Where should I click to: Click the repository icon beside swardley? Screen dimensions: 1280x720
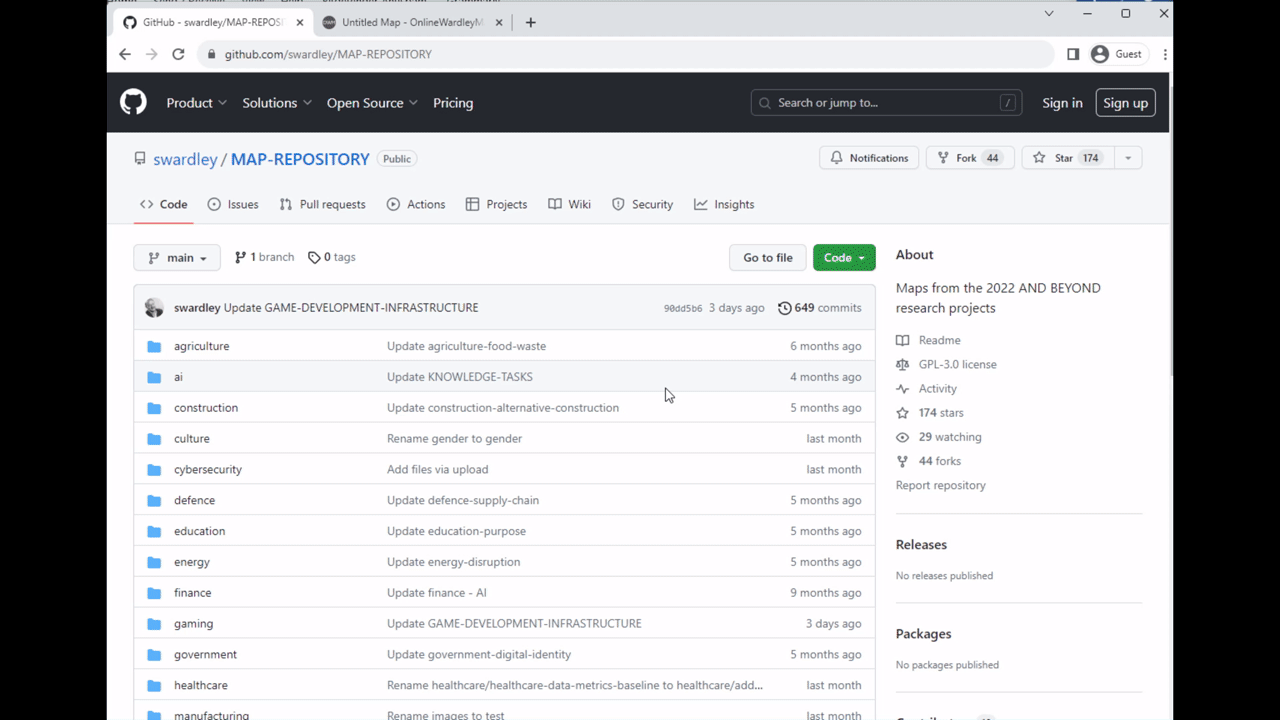pos(141,159)
